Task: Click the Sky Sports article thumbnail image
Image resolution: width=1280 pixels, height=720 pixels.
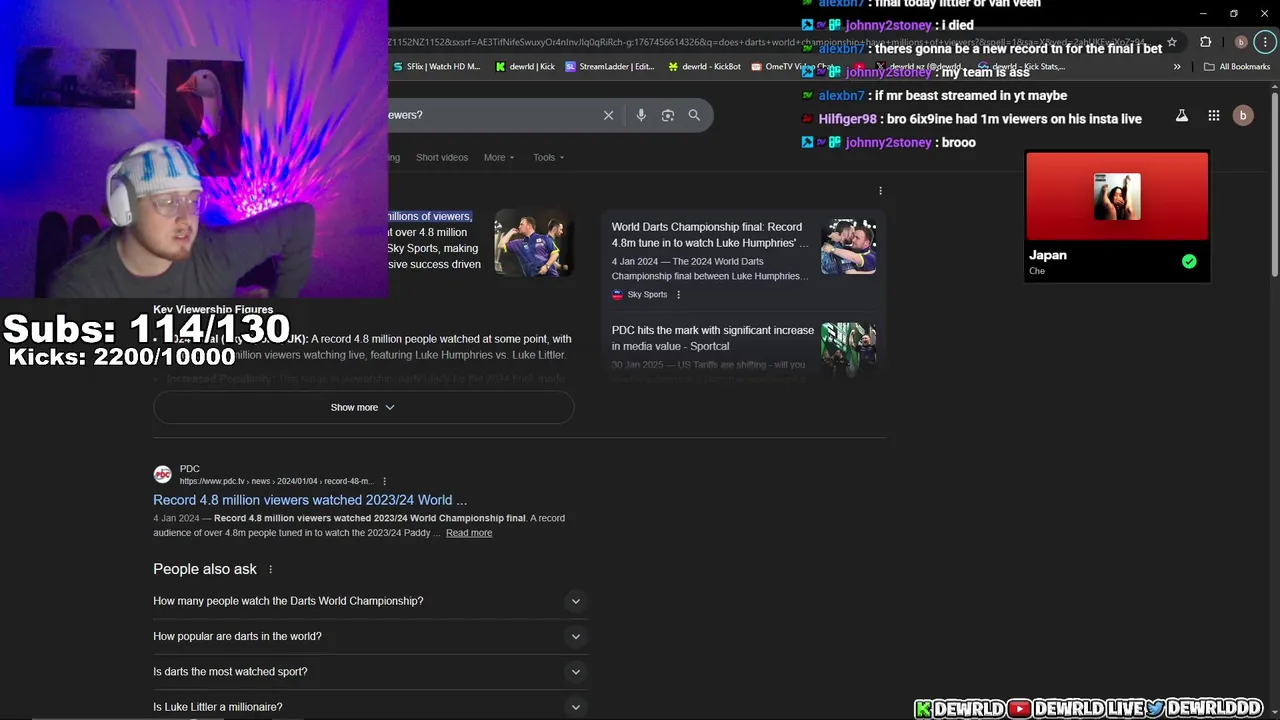Action: (x=849, y=247)
